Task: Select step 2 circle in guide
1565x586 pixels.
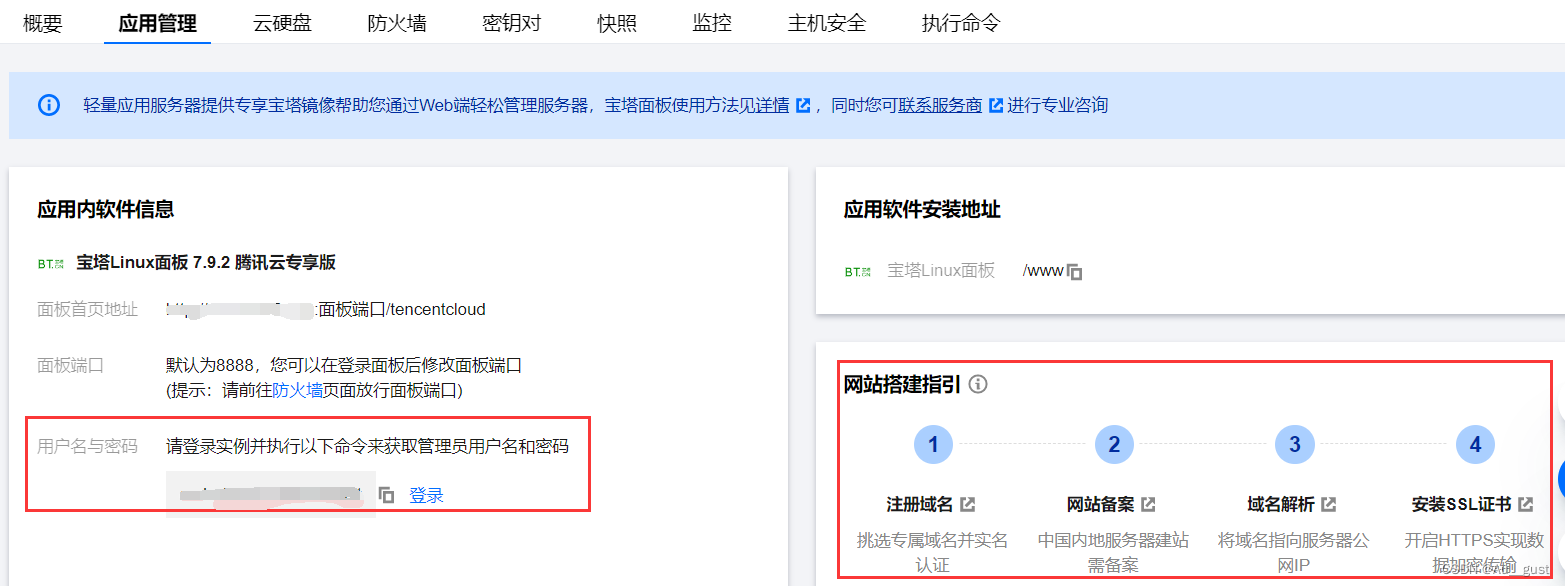Action: 1114,444
